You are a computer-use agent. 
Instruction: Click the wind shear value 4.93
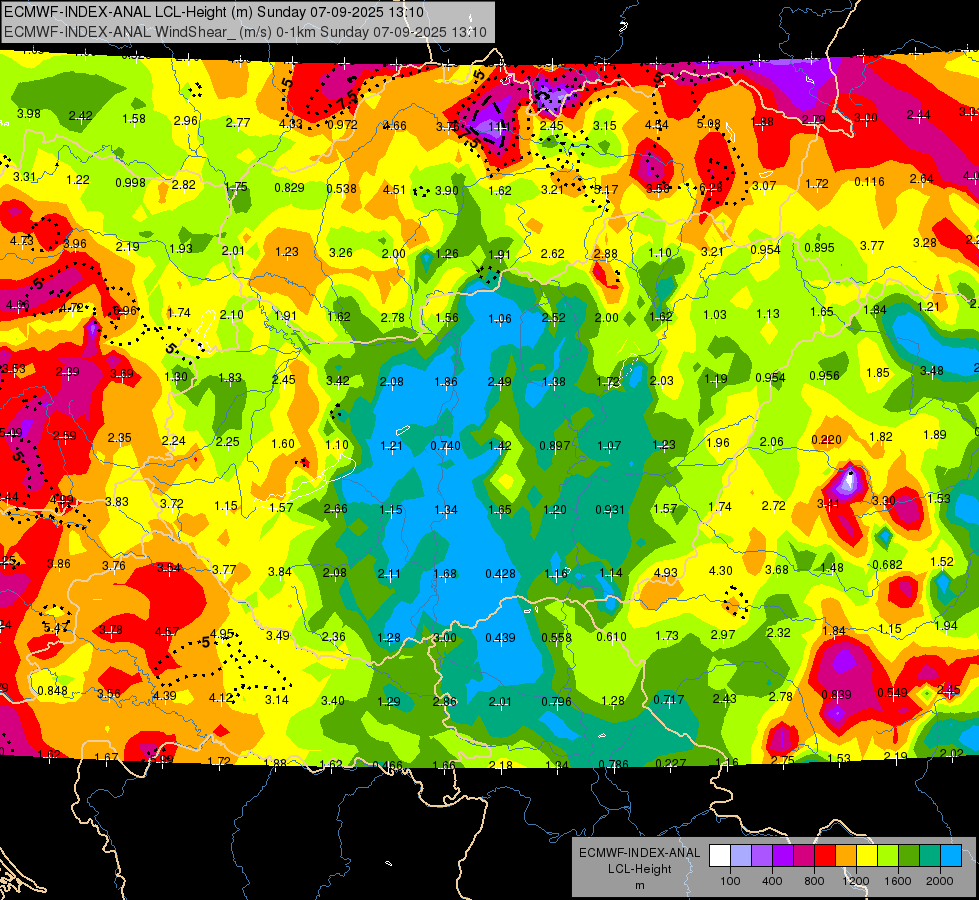click(666, 572)
